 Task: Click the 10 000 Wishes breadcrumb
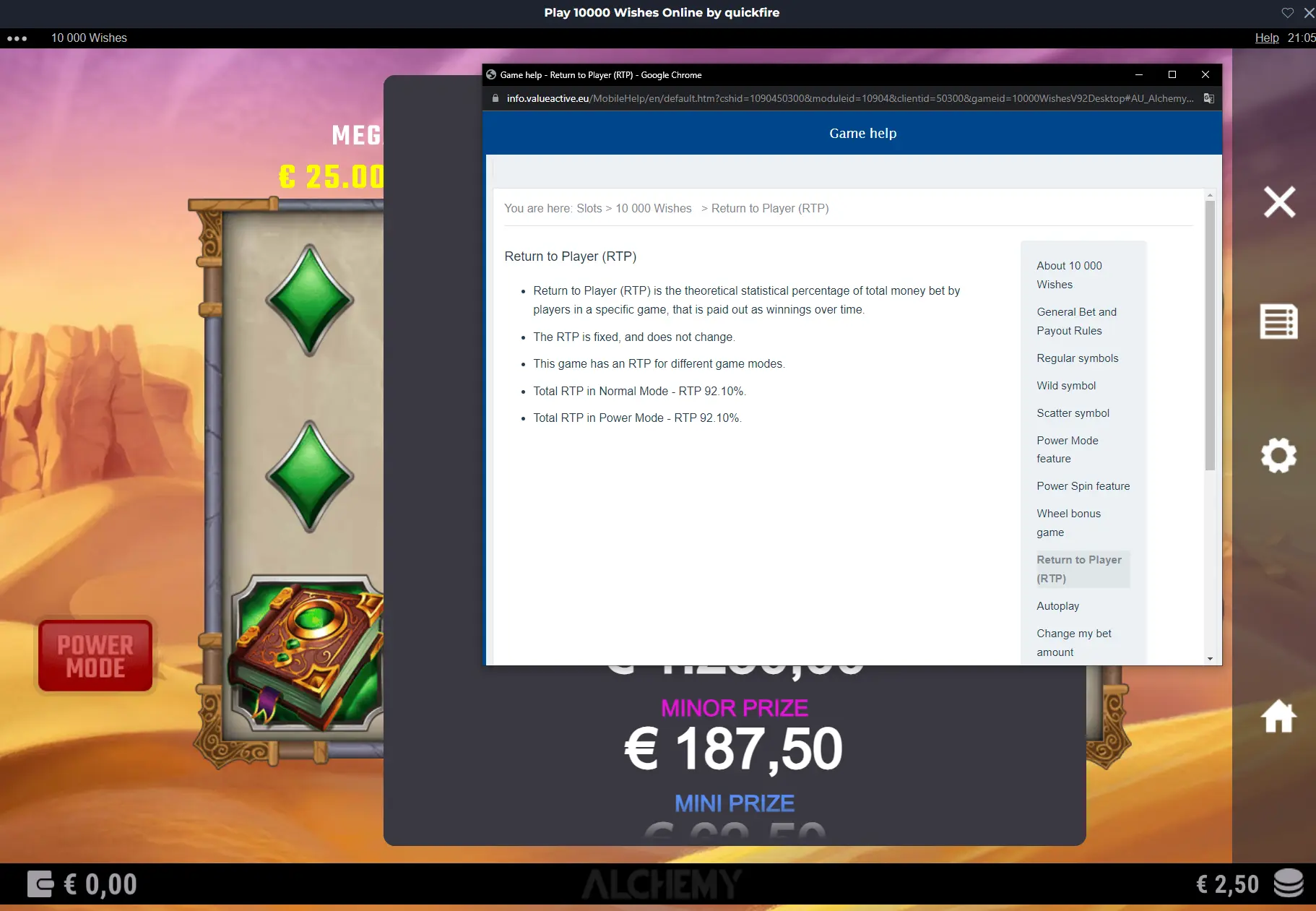(x=653, y=208)
